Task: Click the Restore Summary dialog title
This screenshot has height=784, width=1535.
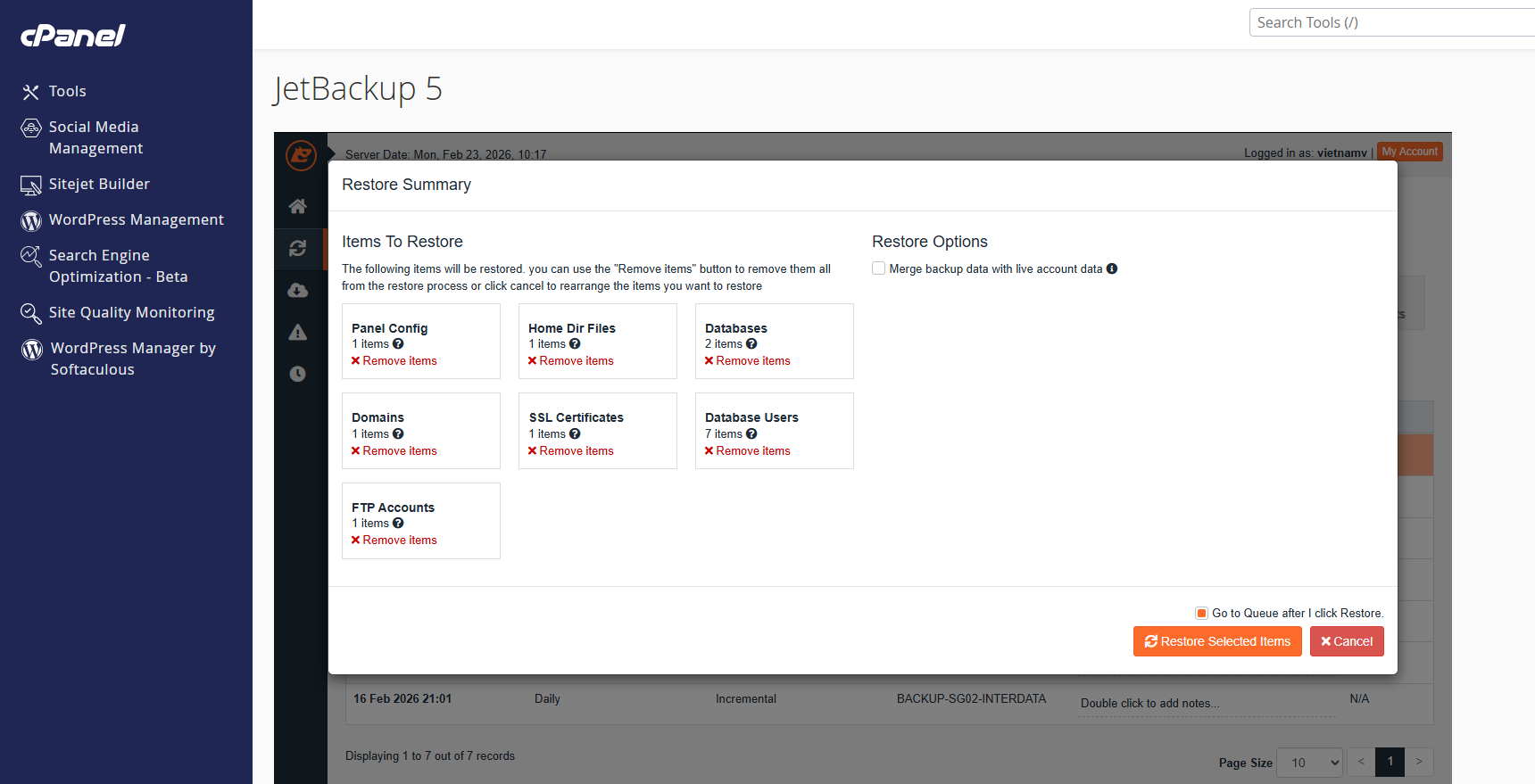Action: (406, 185)
